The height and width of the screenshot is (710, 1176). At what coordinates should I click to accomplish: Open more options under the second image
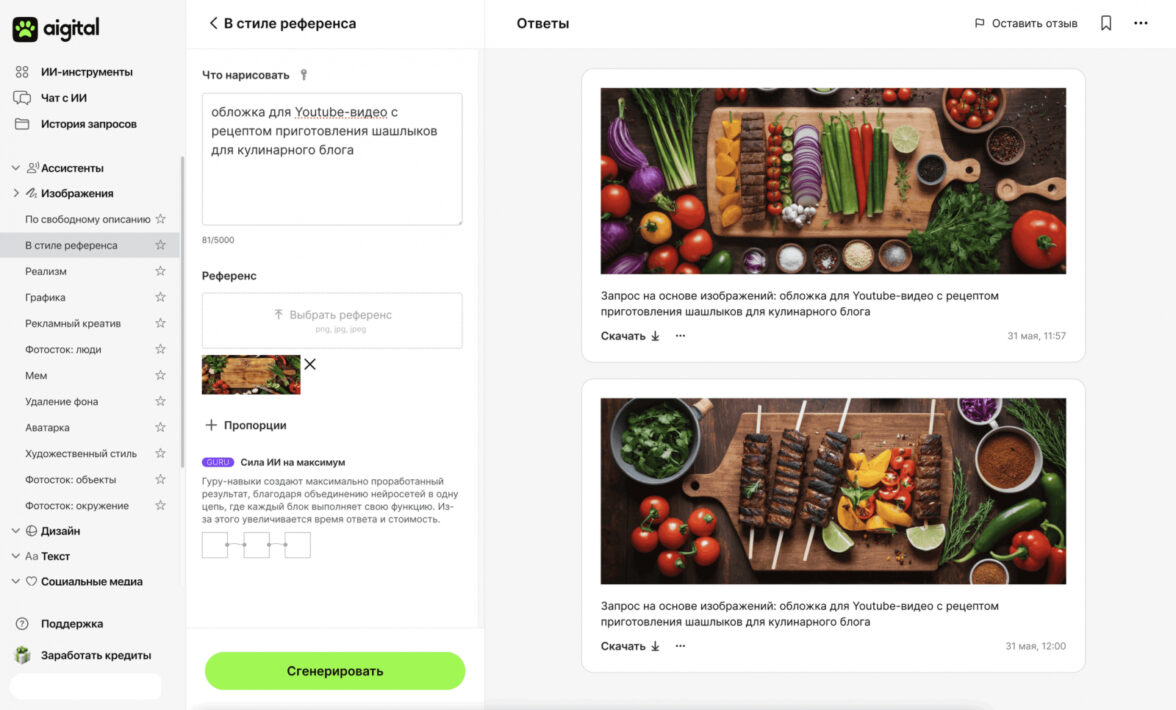coord(680,646)
